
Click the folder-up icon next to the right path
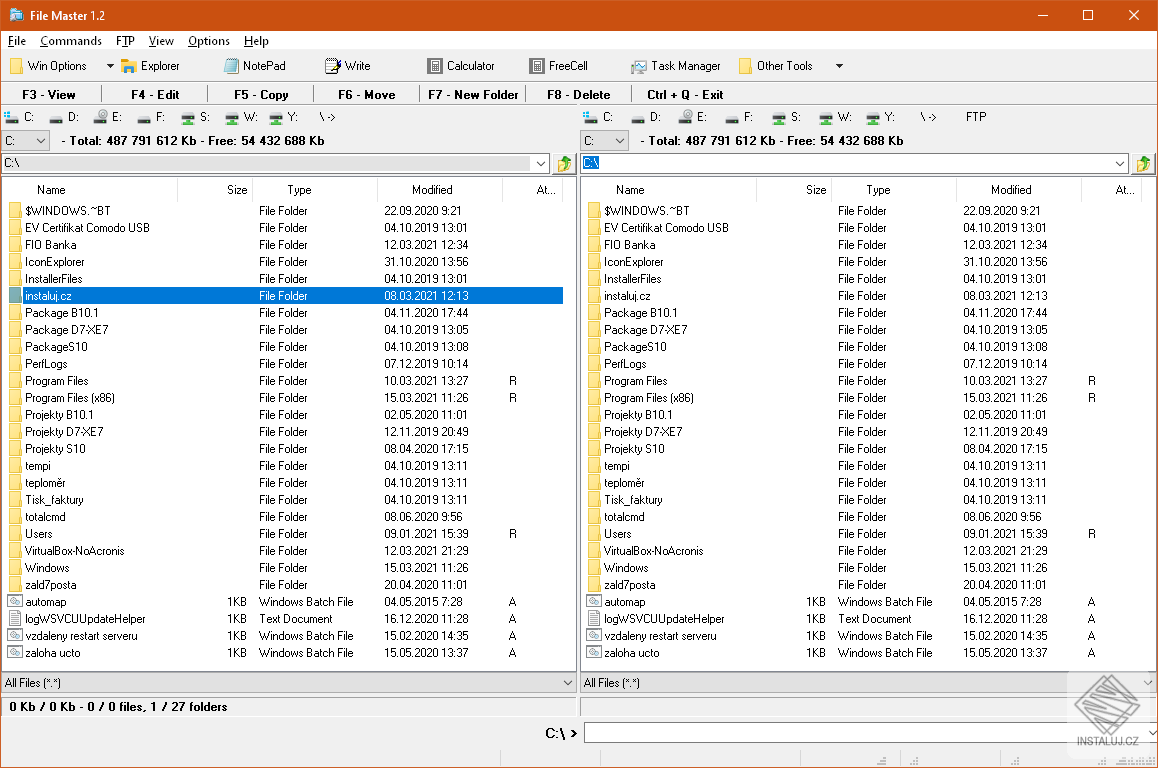tap(1144, 163)
